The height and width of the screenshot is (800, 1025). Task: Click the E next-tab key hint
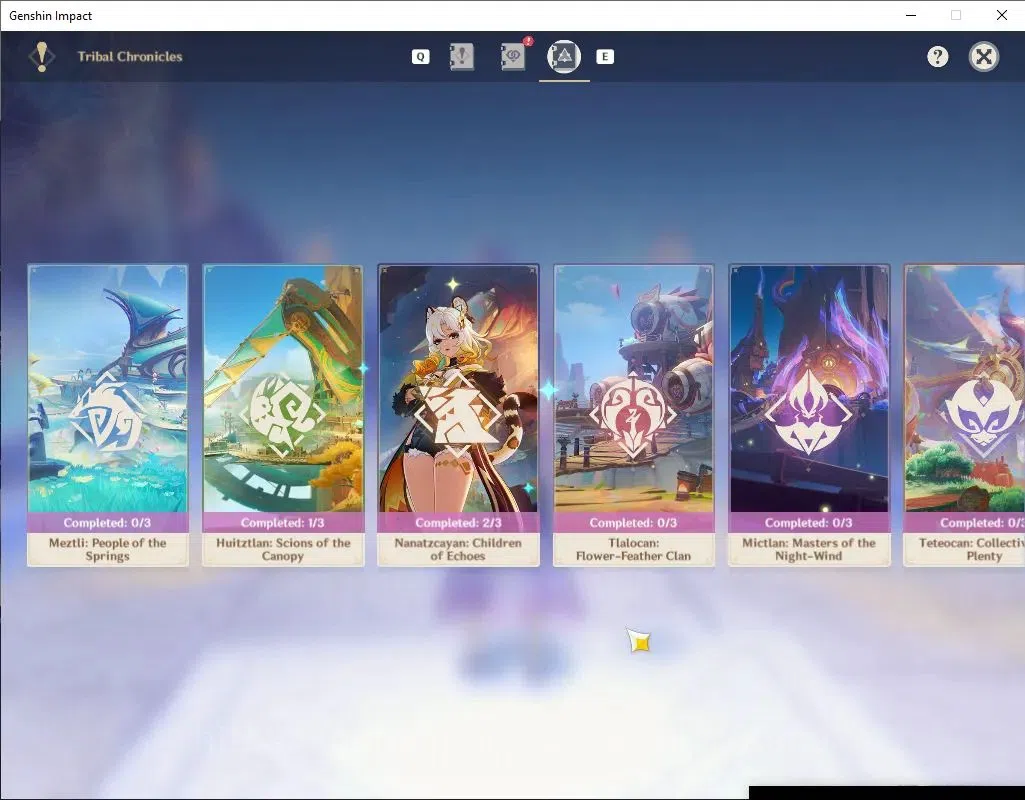point(605,57)
